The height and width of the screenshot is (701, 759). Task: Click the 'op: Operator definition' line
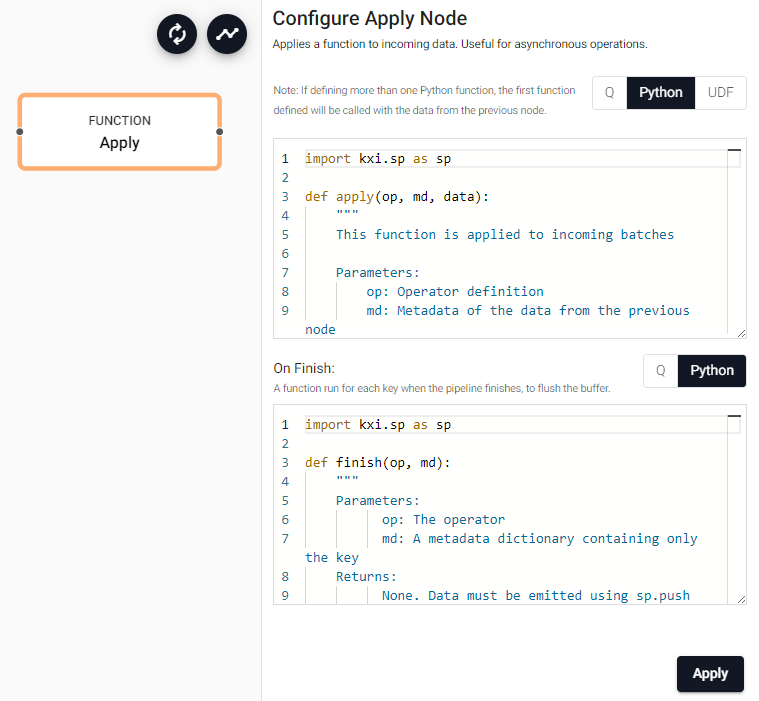click(x=455, y=291)
